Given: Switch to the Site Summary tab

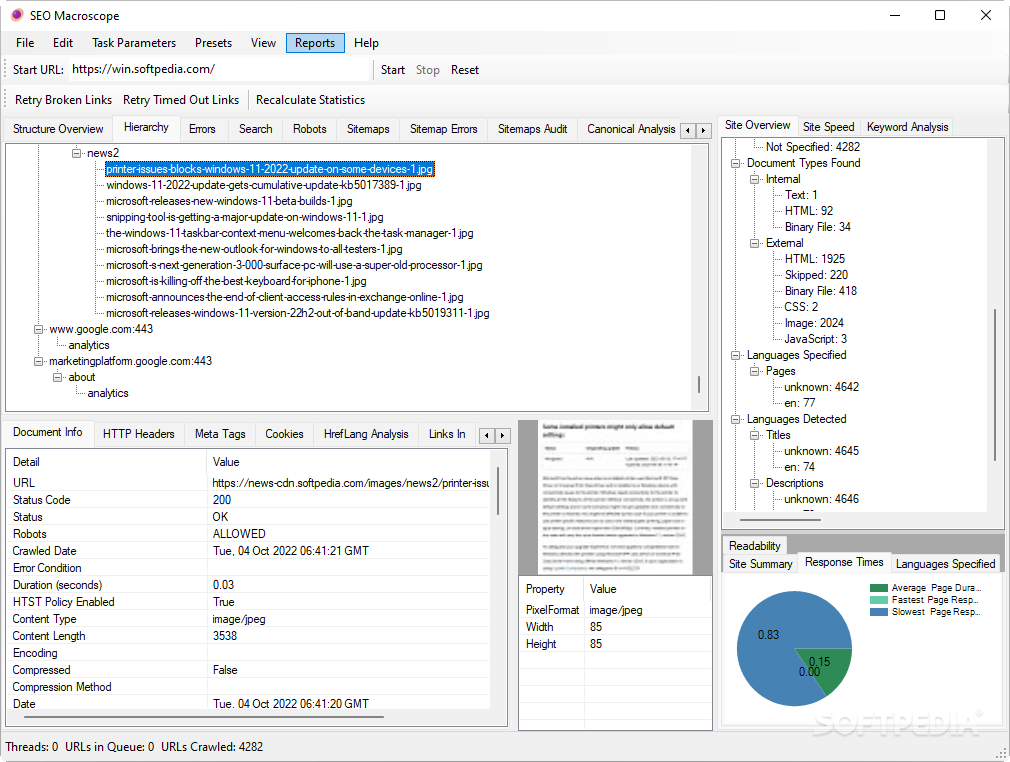Looking at the screenshot, I should [x=760, y=564].
